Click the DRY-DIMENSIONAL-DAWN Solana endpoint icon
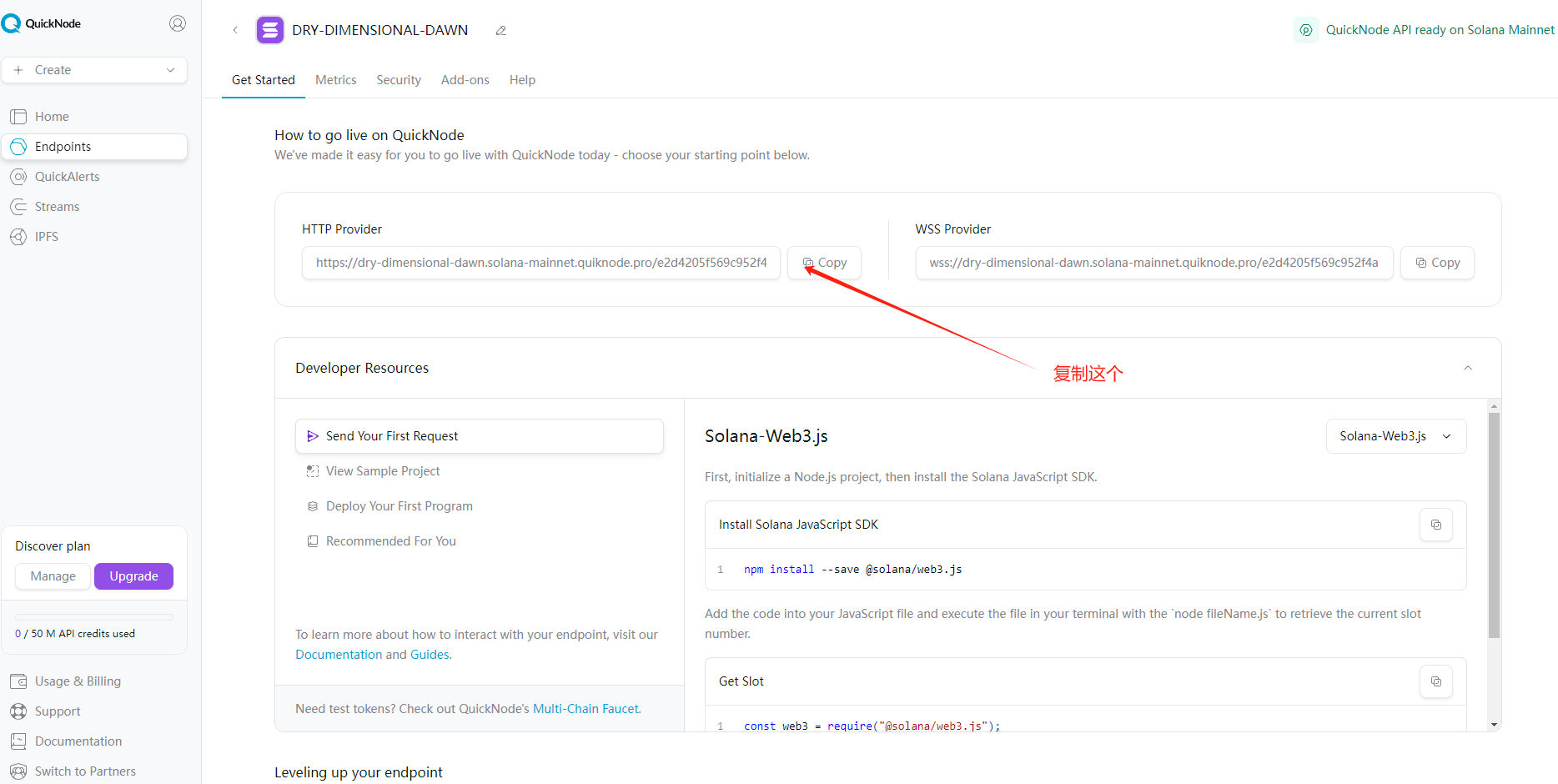 (x=270, y=30)
